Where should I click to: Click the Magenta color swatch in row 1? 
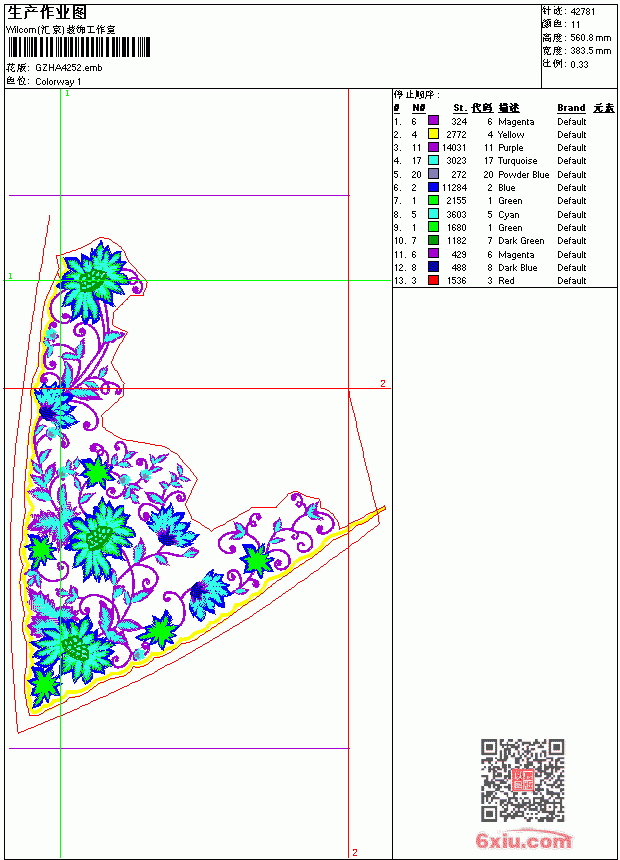(x=433, y=121)
